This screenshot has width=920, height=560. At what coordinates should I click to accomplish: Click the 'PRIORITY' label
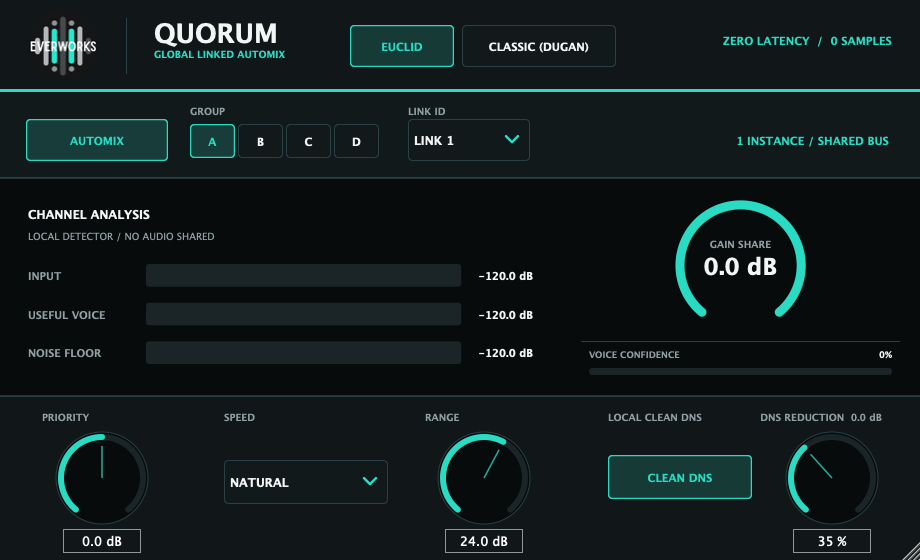pyautogui.click(x=66, y=417)
